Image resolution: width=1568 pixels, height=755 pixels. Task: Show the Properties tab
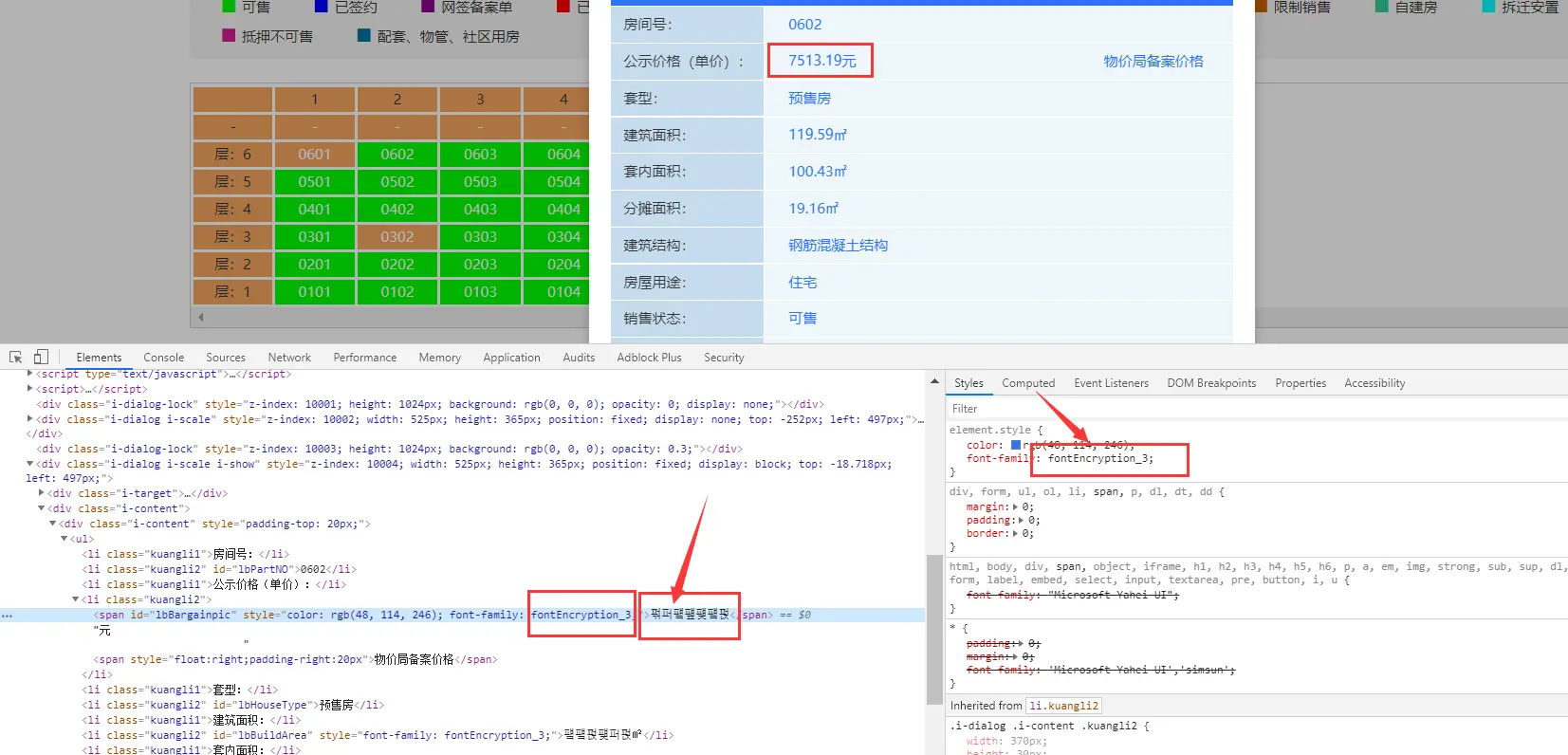(1301, 383)
